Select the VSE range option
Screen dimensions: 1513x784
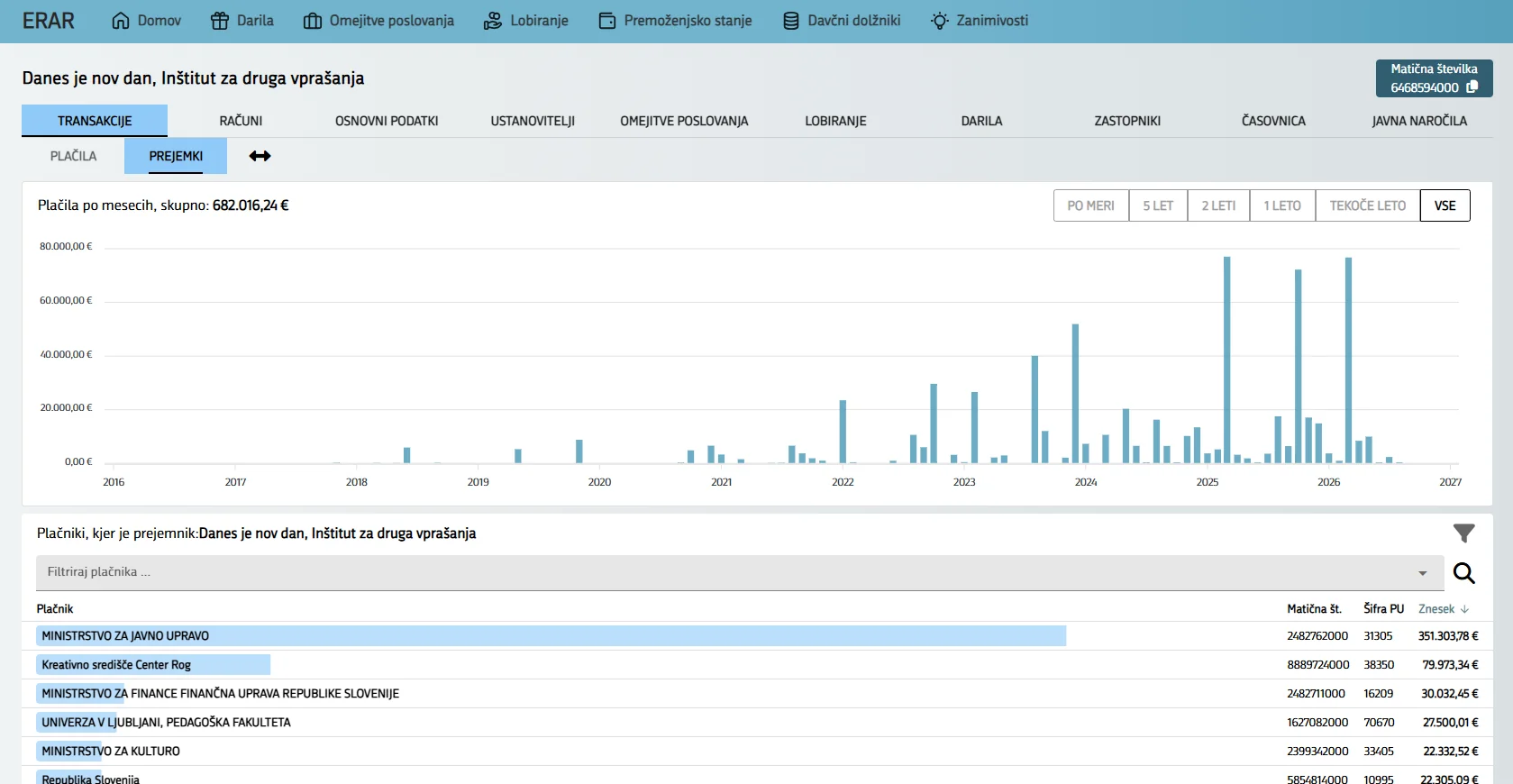(x=1445, y=205)
